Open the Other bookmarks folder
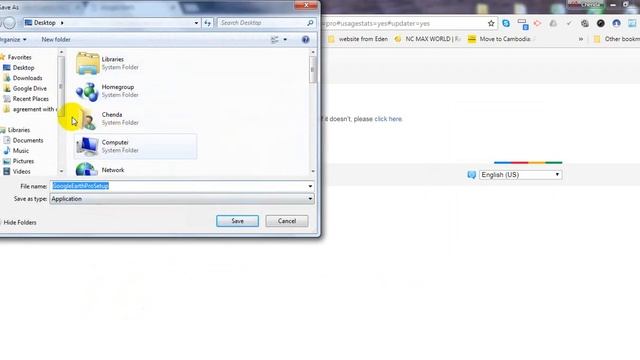640x360 pixels. [617, 39]
